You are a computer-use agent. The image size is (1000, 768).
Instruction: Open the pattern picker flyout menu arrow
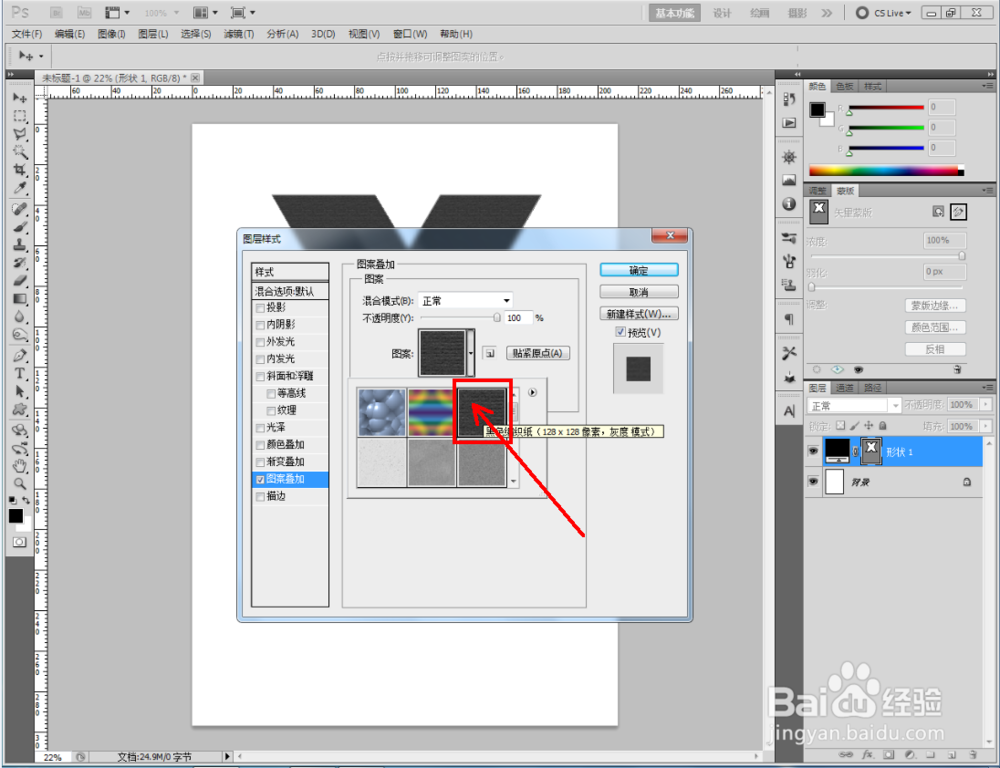click(532, 392)
